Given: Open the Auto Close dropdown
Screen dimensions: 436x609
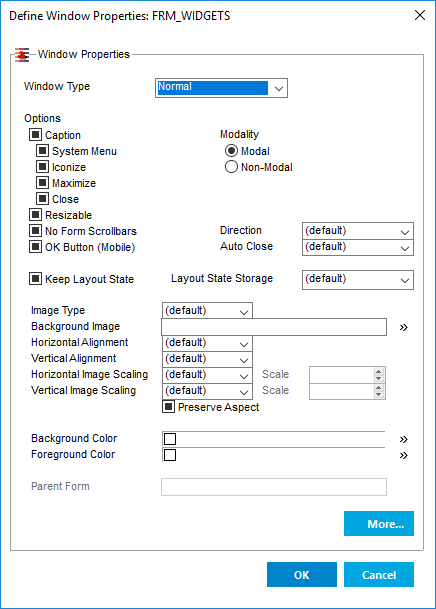Looking at the screenshot, I should [358, 247].
